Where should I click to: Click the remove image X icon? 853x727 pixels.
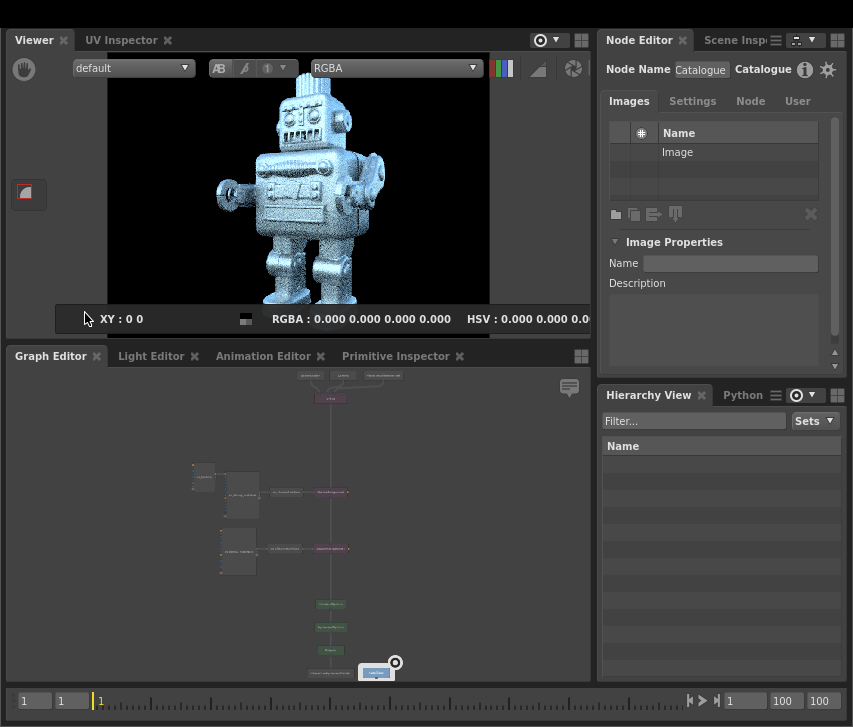click(811, 214)
